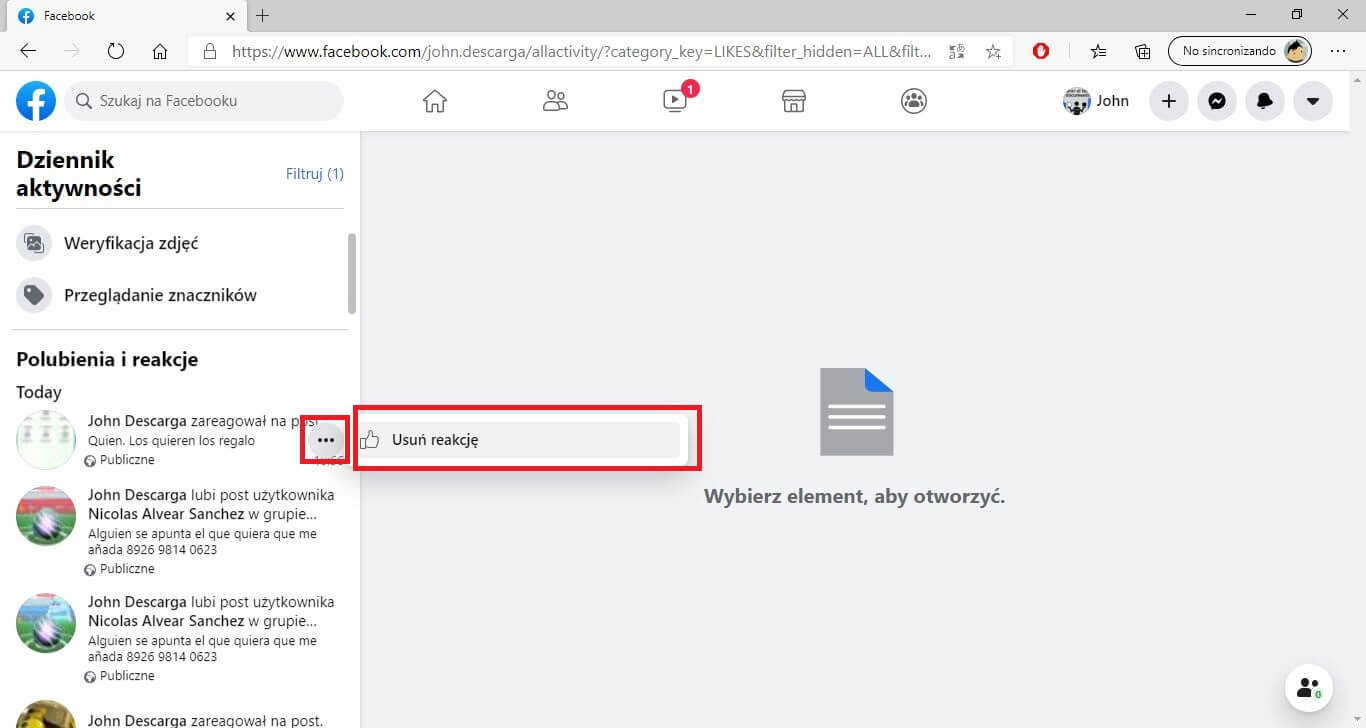Click the Publiczne globe icon on first activity
The image size is (1366, 728).
click(x=91, y=461)
